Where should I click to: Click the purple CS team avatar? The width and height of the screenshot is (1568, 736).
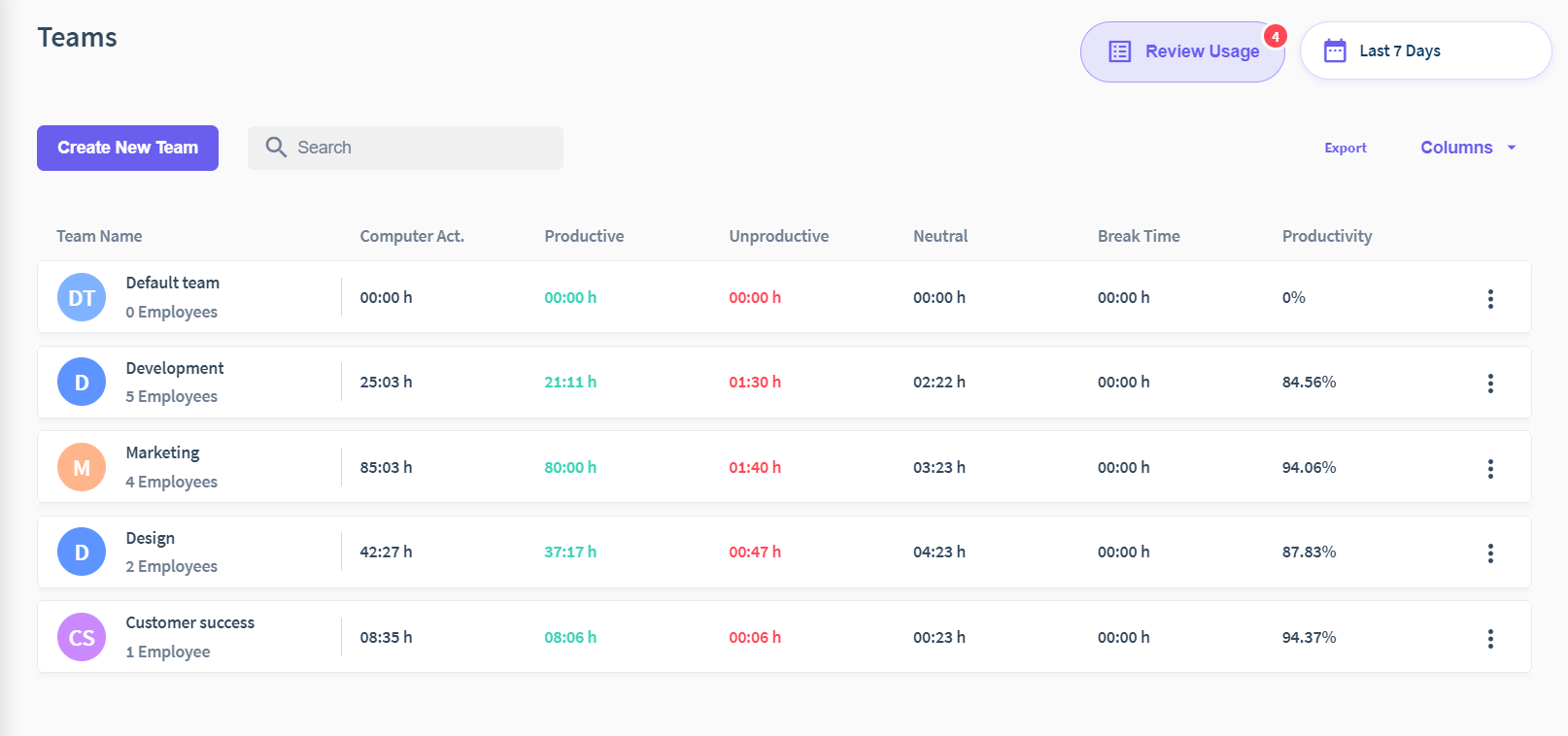click(x=82, y=637)
